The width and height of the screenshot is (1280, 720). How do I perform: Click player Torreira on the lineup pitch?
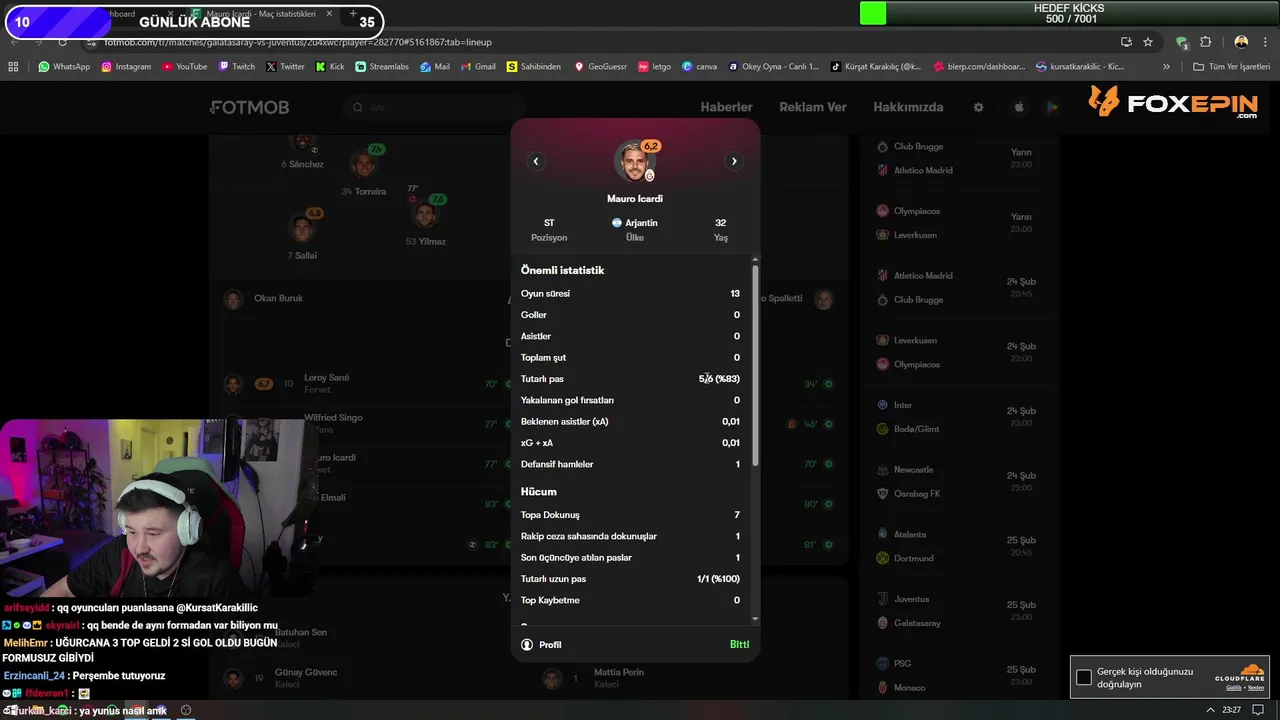(364, 171)
